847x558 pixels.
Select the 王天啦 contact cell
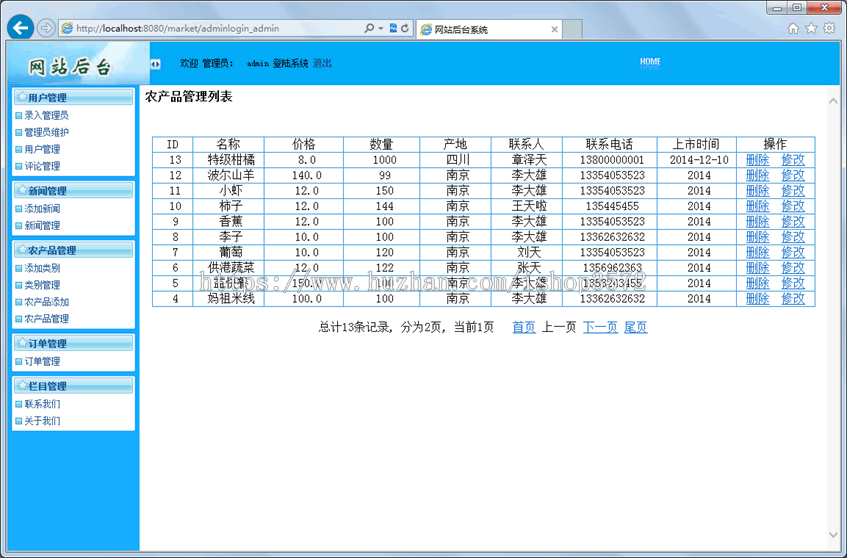click(527, 206)
